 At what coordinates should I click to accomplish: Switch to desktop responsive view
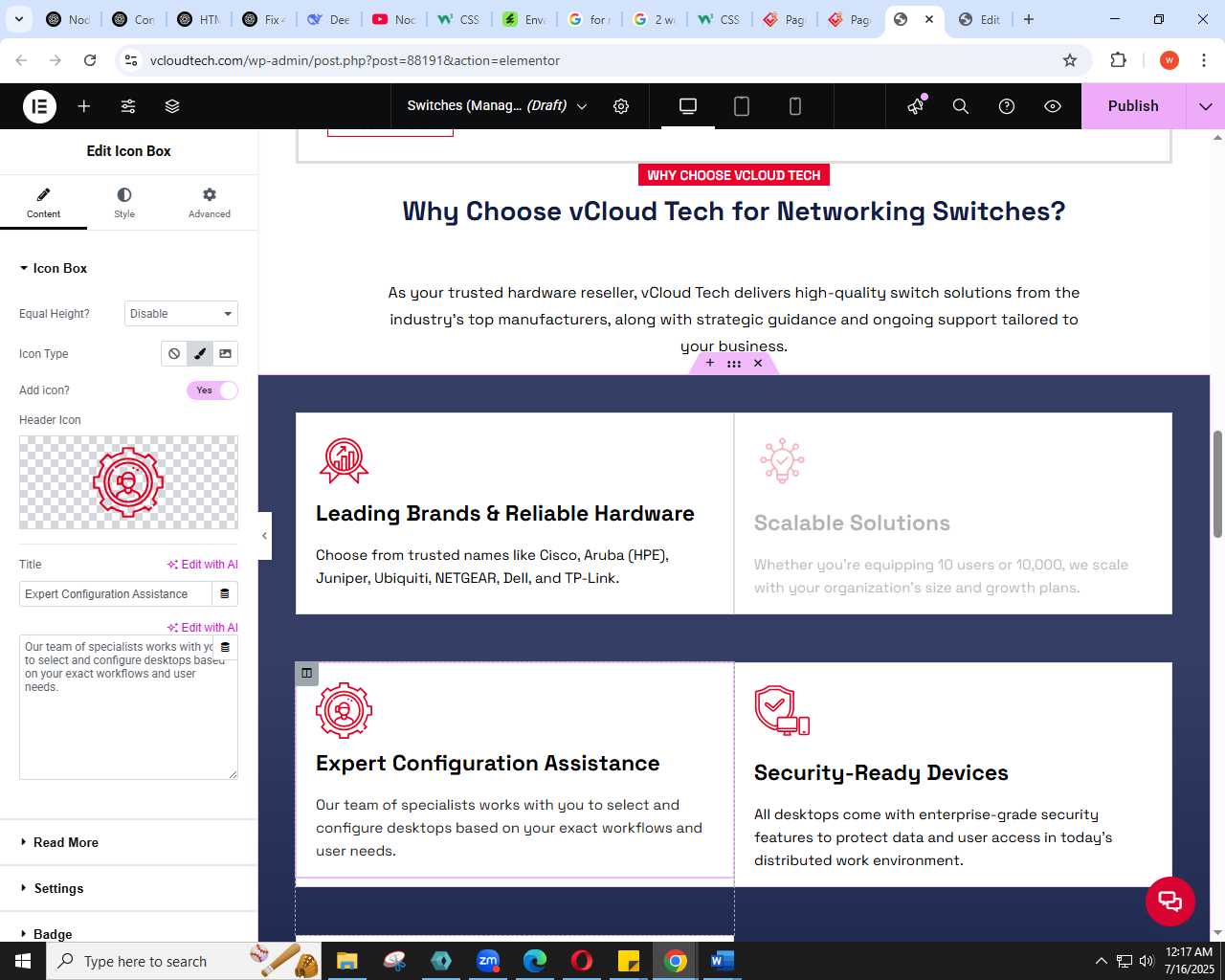[x=688, y=106]
